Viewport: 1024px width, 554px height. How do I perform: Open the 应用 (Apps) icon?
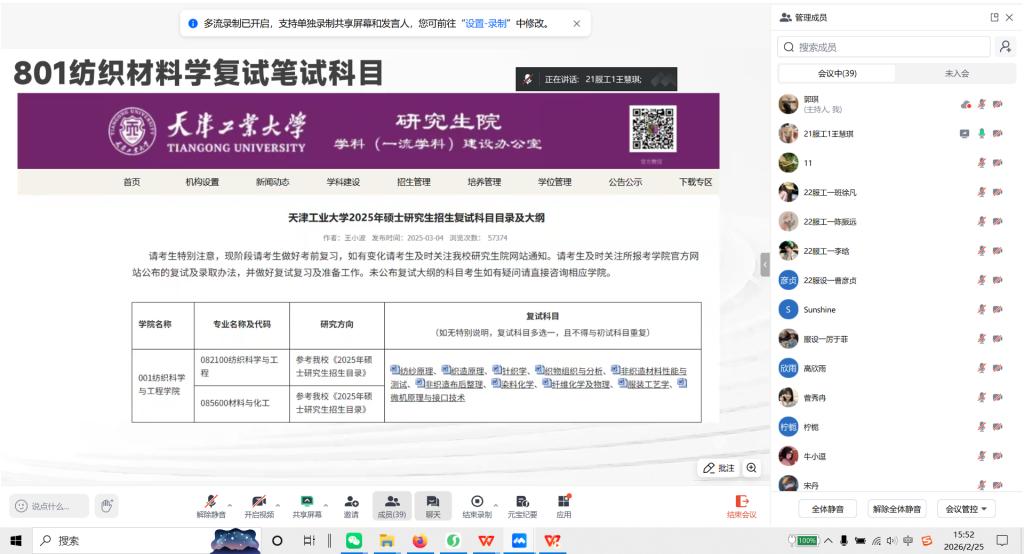(x=564, y=505)
